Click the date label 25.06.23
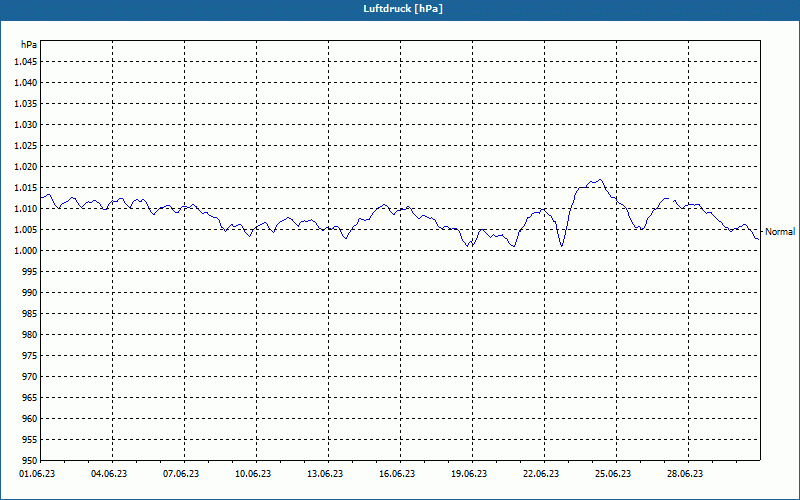The width and height of the screenshot is (800, 500). click(613, 474)
